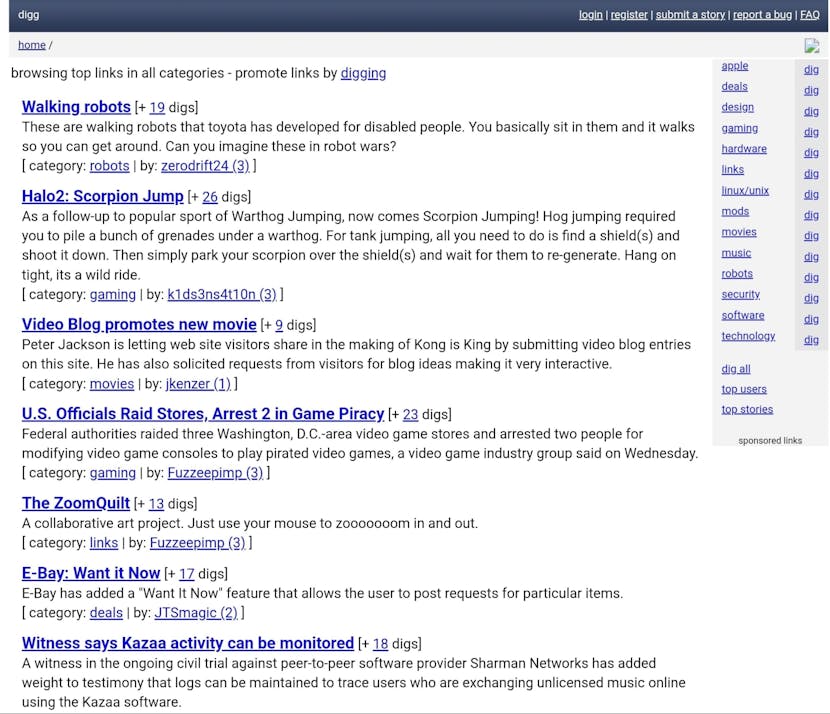Open the Walking robots story
Screen dimensions: 830x714
76,107
